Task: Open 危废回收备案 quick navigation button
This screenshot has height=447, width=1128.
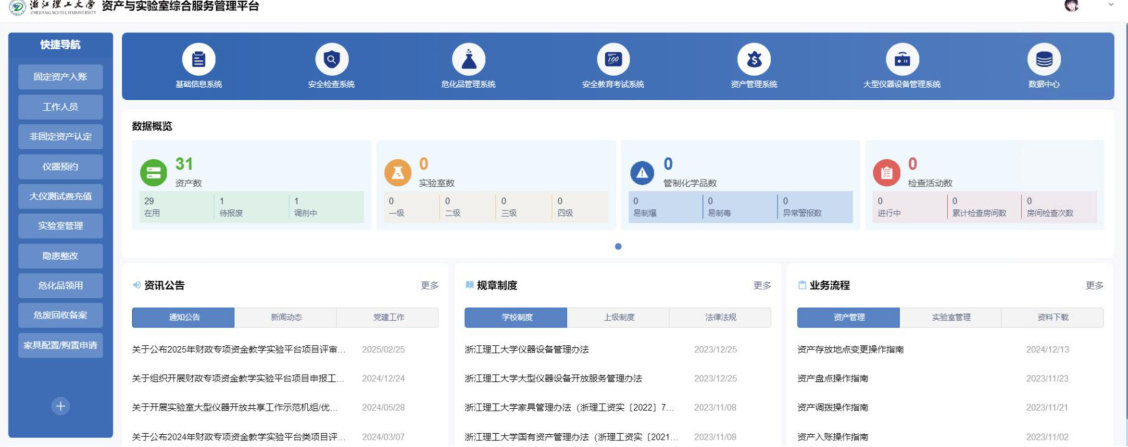Action: [60, 315]
